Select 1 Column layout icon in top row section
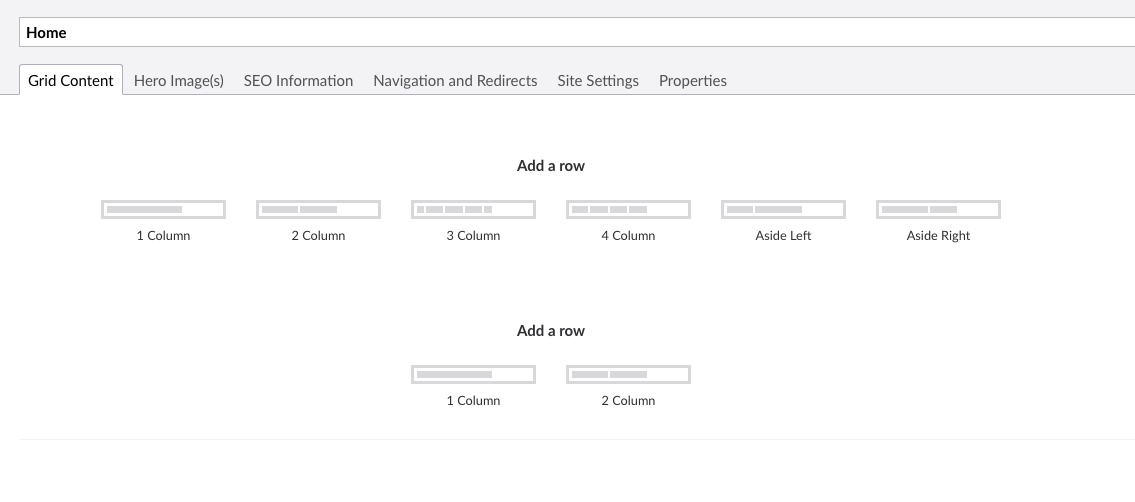 163,209
